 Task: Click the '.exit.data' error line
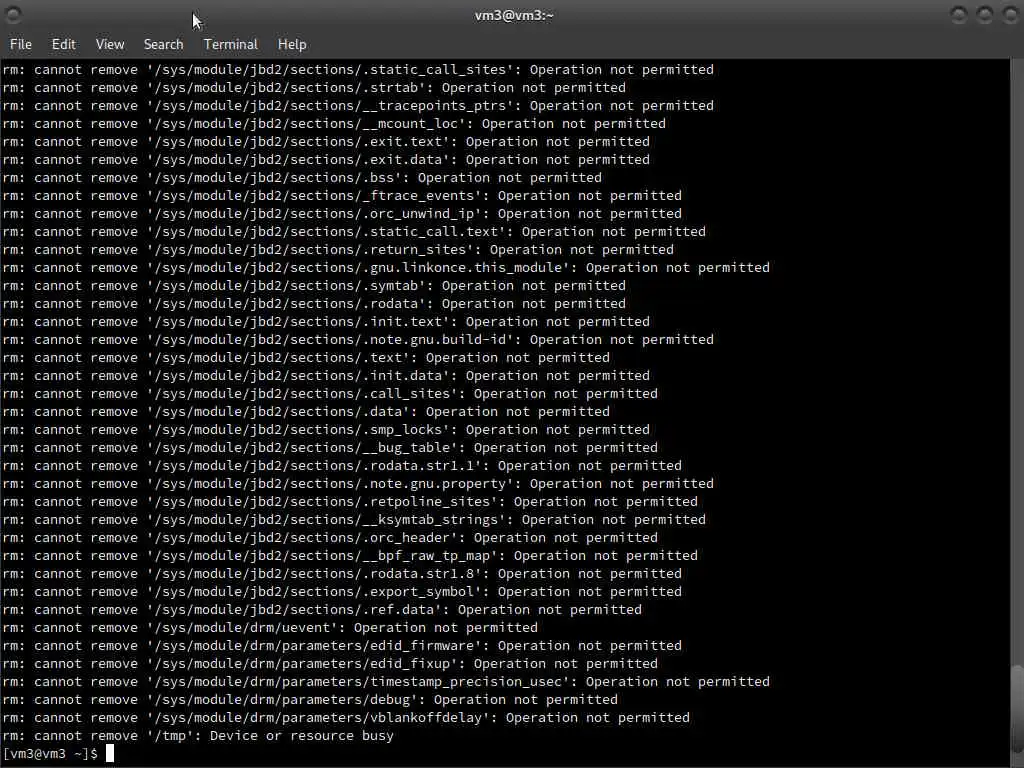tap(326, 159)
